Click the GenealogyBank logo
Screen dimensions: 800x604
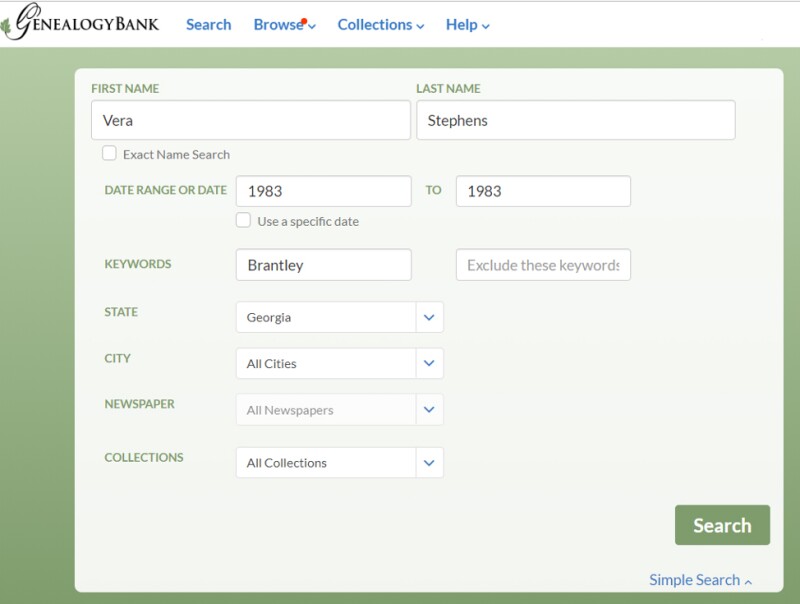click(x=81, y=21)
